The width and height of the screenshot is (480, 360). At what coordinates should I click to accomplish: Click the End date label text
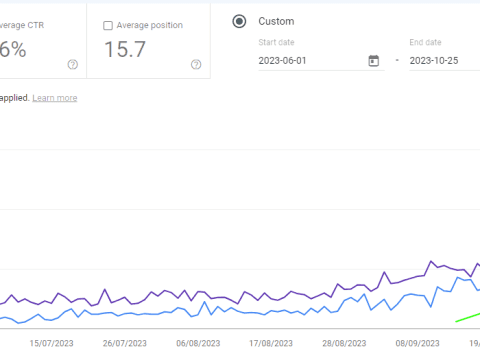click(425, 42)
